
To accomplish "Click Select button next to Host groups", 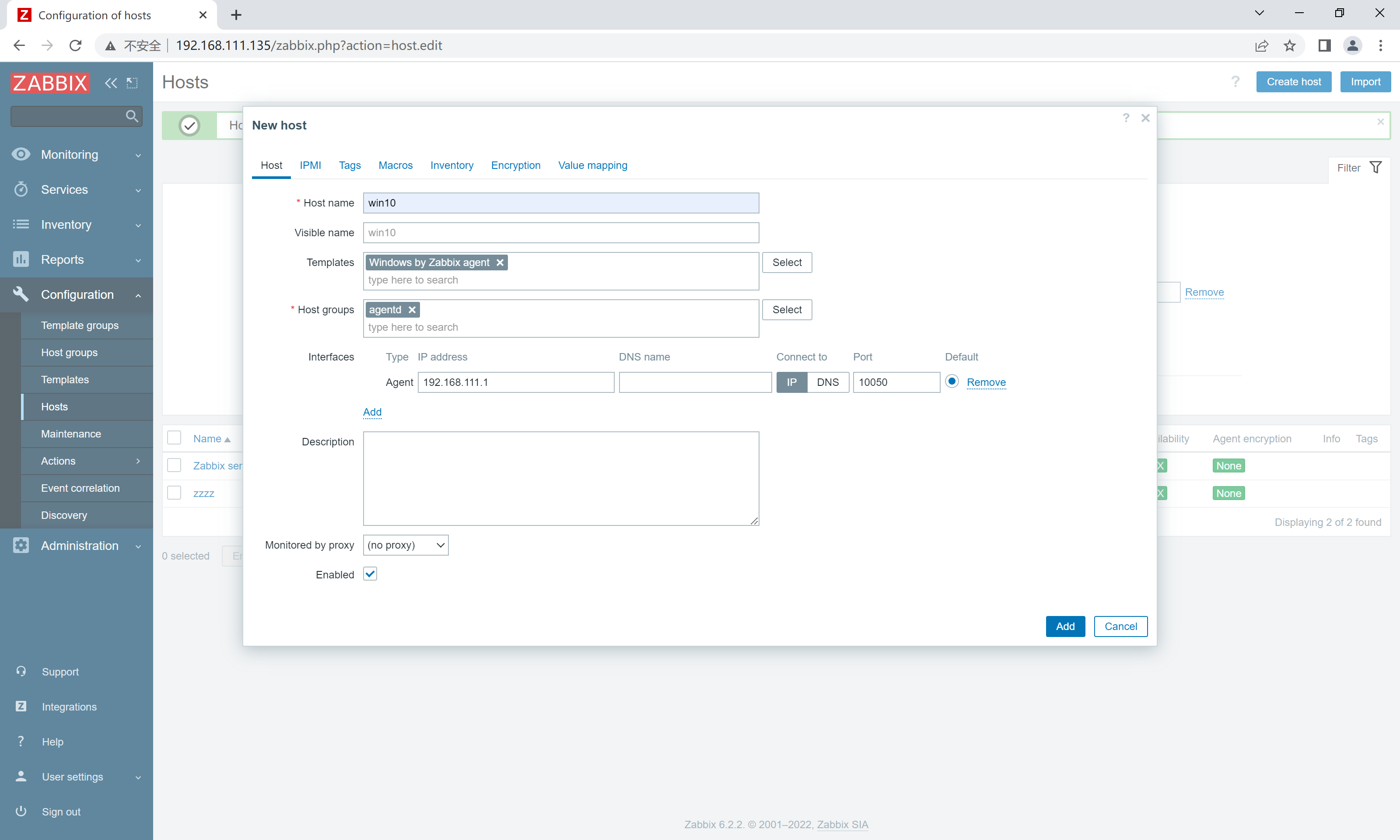I will tap(787, 310).
